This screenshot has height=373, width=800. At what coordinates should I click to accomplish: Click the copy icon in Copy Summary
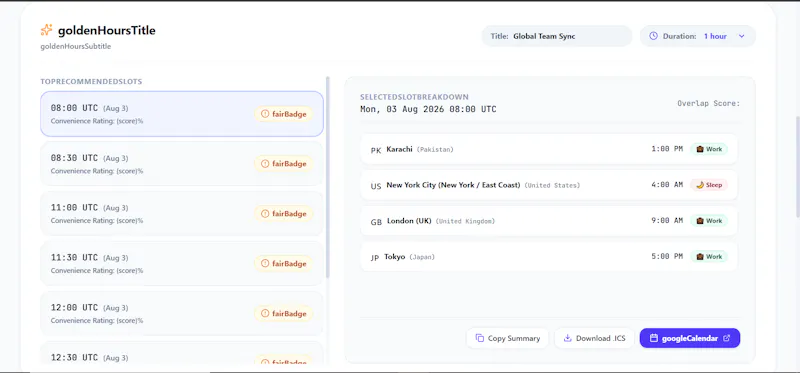[x=480, y=338]
